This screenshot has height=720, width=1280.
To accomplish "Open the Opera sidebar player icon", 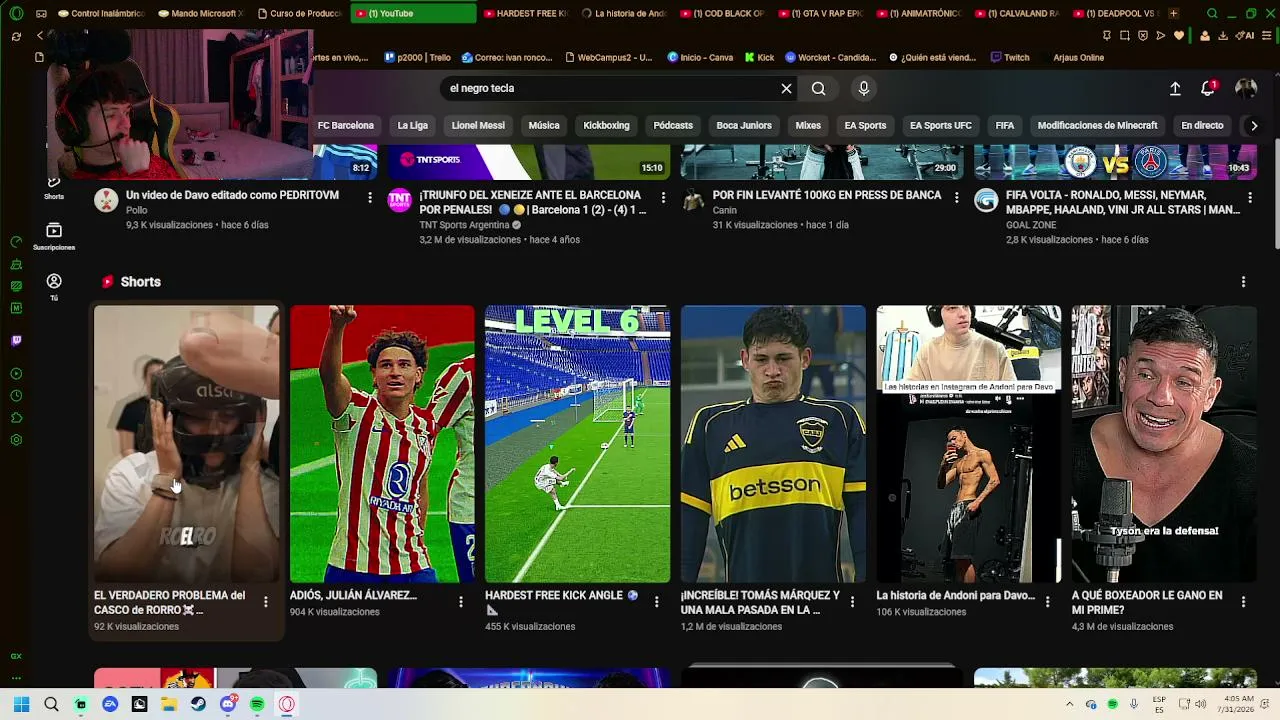I will [x=16, y=374].
